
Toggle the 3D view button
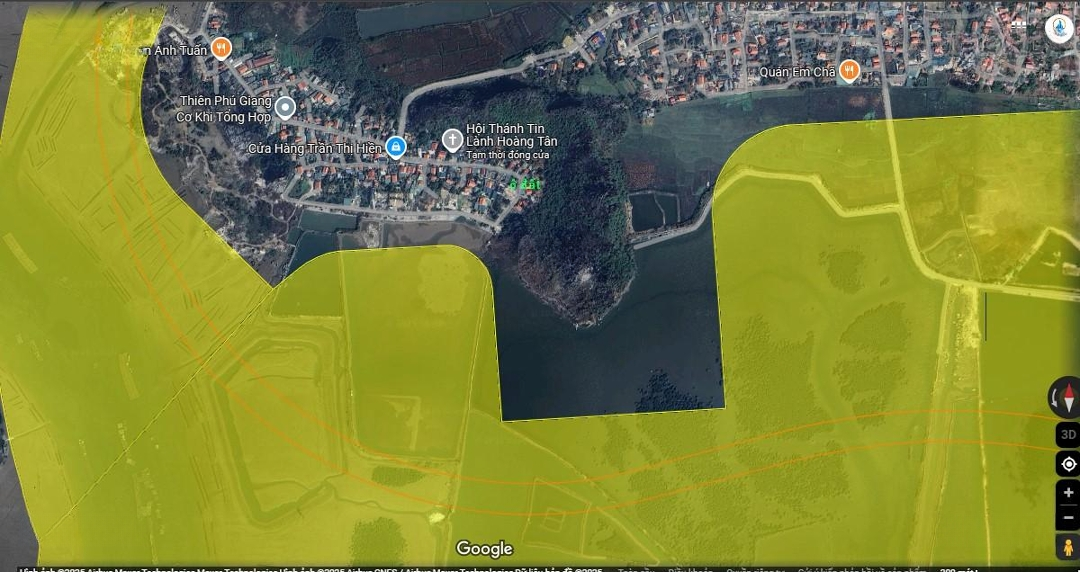click(1068, 435)
